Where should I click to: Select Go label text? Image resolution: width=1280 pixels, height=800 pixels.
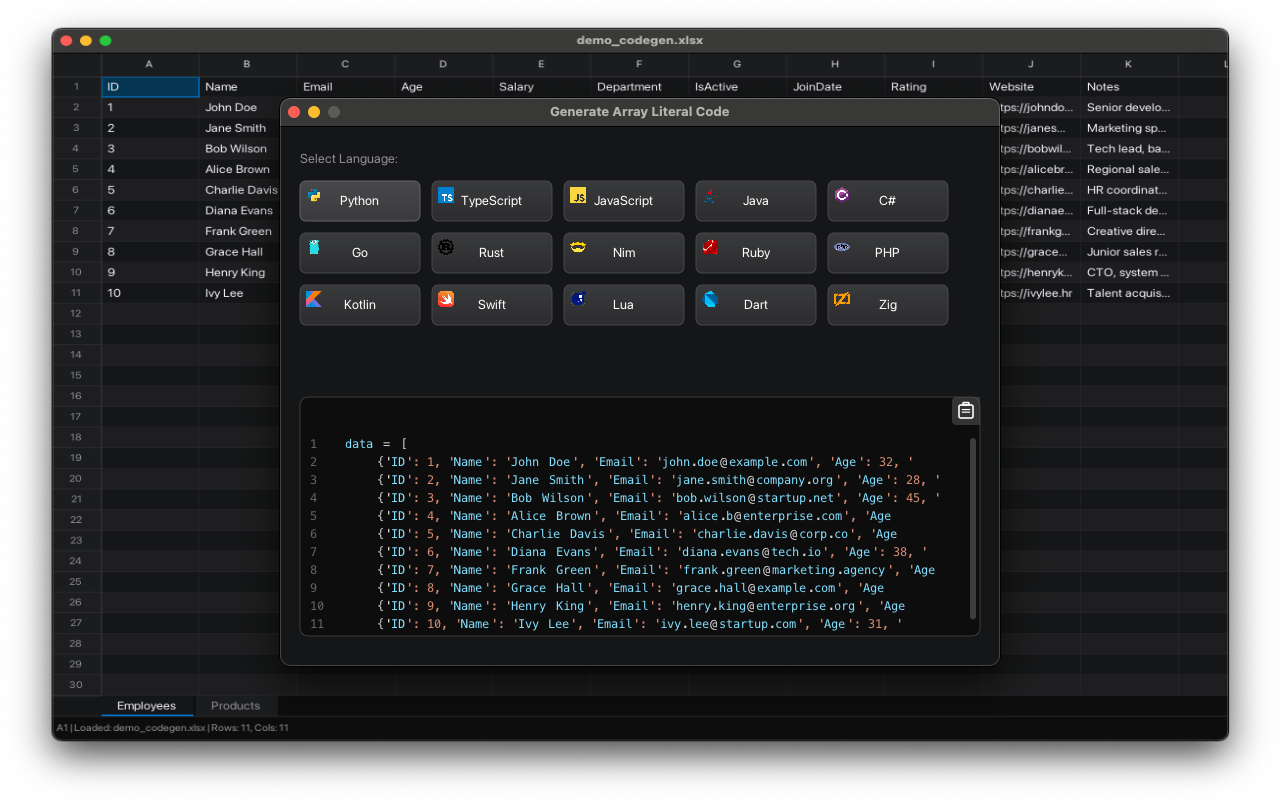click(x=360, y=253)
